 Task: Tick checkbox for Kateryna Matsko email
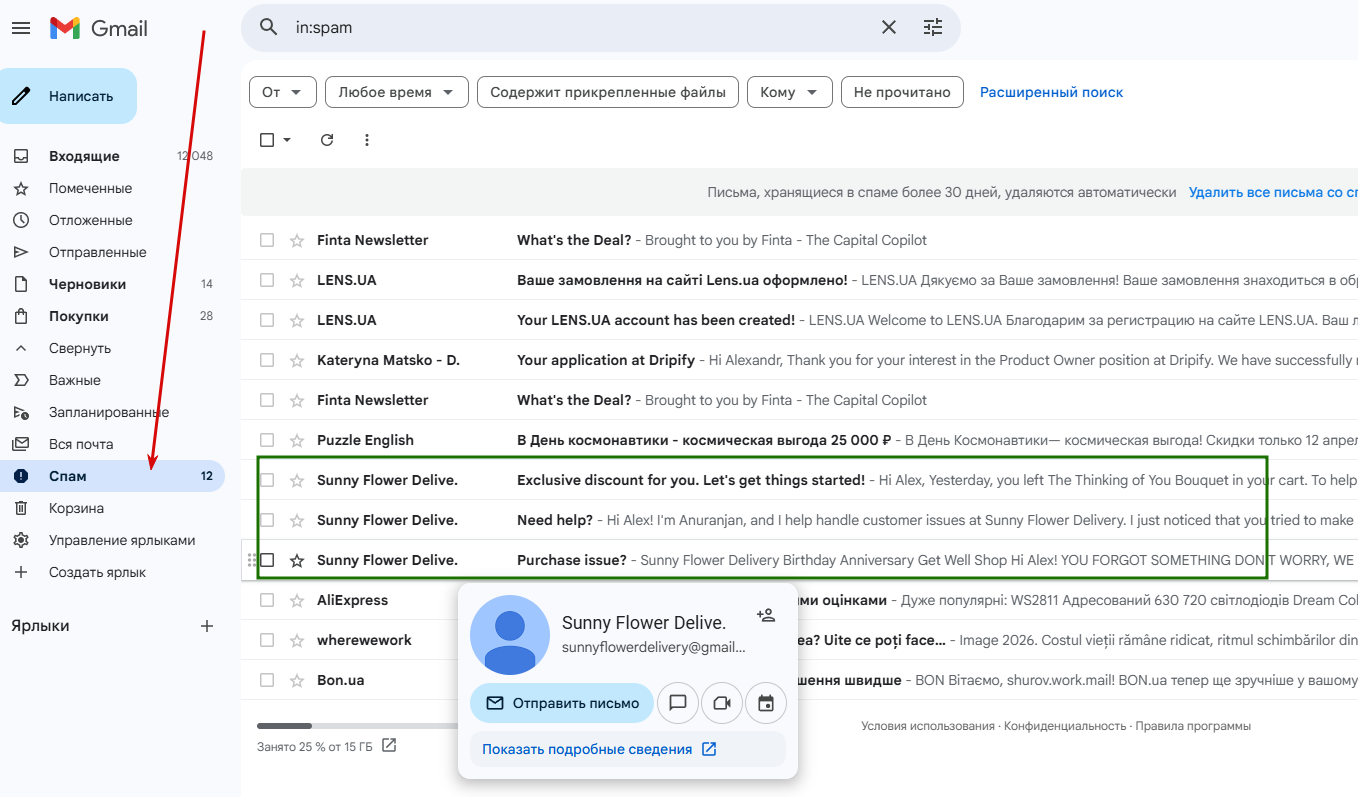[267, 360]
